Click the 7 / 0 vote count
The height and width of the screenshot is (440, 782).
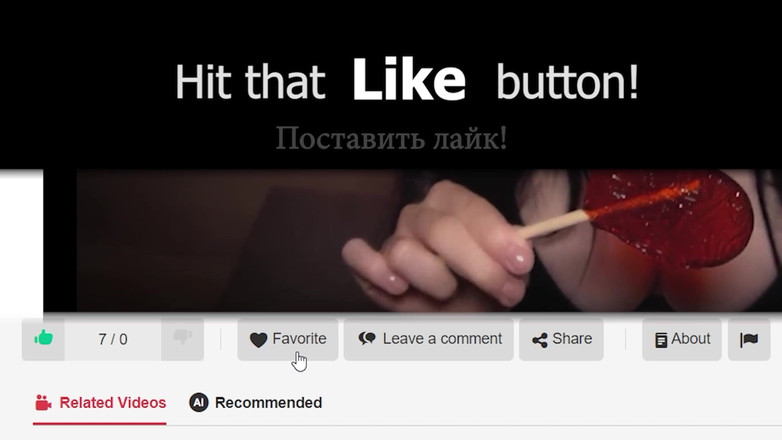coord(113,339)
